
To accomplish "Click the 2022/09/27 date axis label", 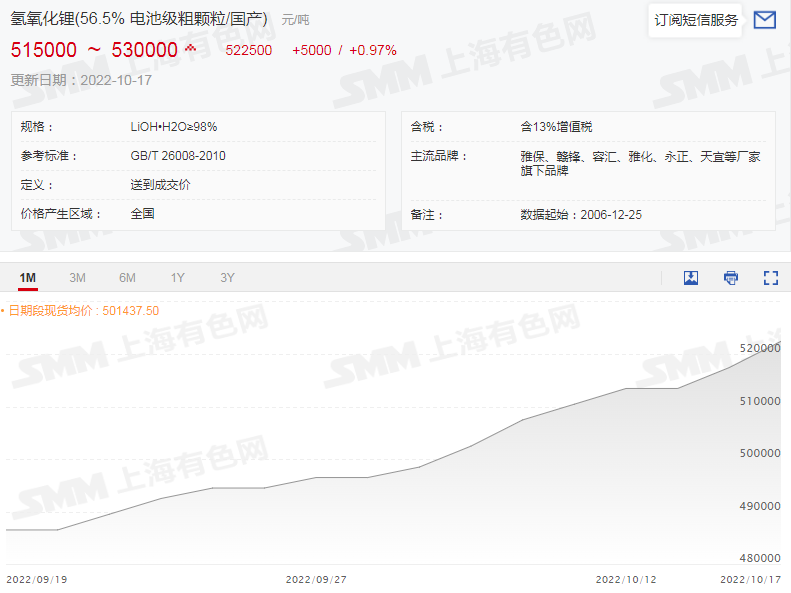I will (316, 579).
